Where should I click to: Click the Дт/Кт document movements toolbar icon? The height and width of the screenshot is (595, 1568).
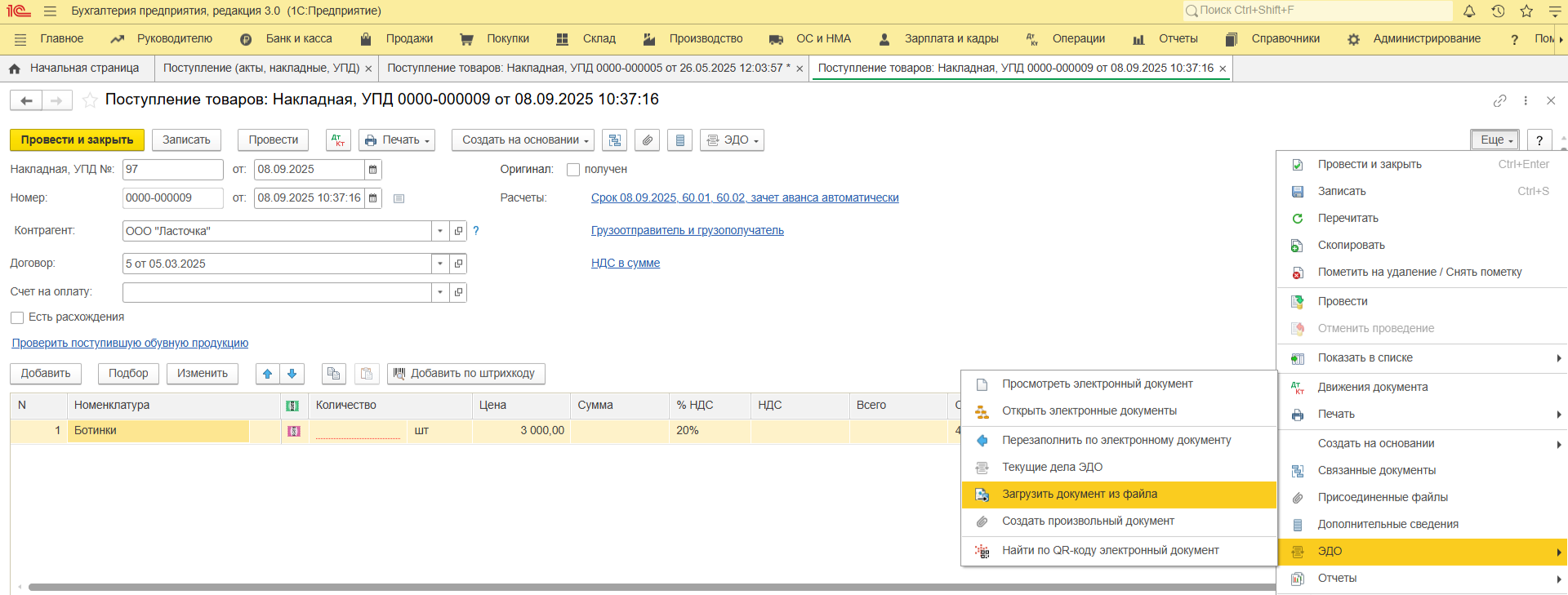coord(338,140)
